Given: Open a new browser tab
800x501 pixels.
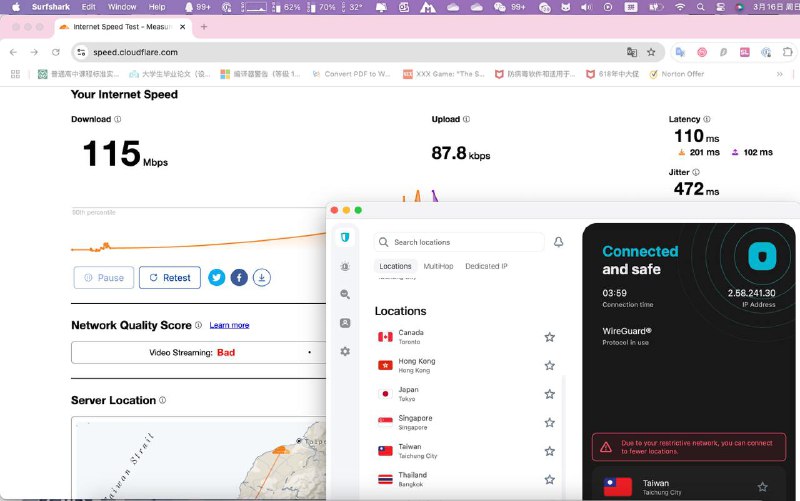Looking at the screenshot, I should point(204,27).
